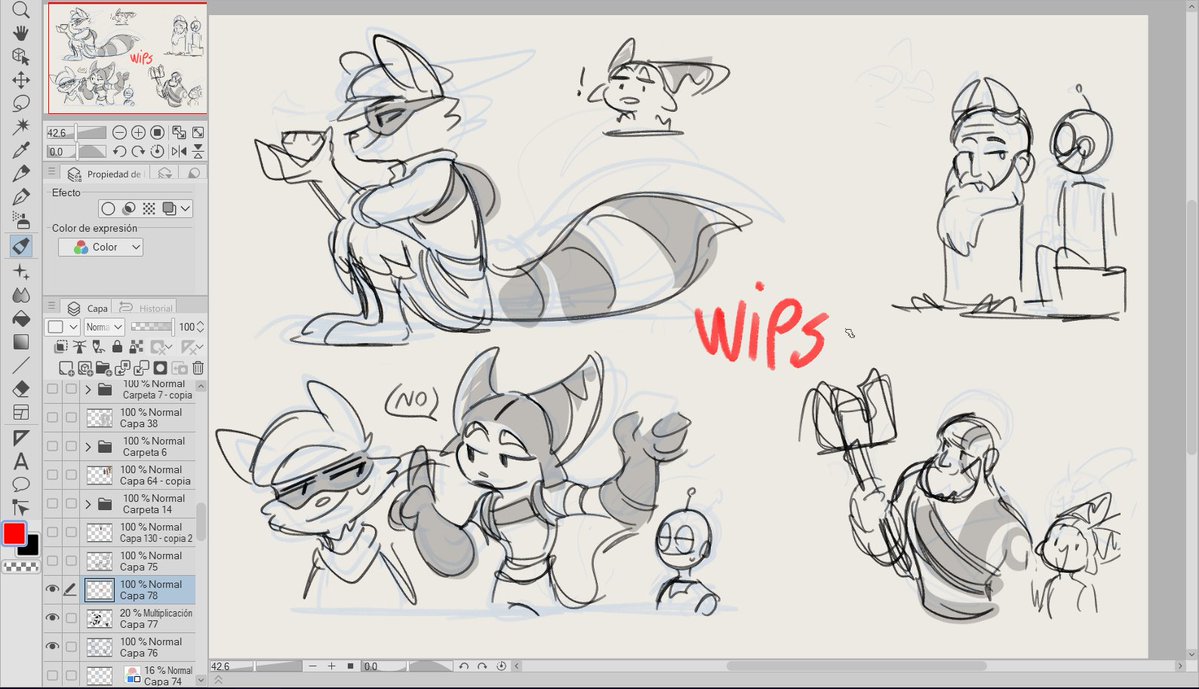The image size is (1199, 689).
Task: Open Color de expresión Color dropdown
Action: pyautogui.click(x=101, y=247)
